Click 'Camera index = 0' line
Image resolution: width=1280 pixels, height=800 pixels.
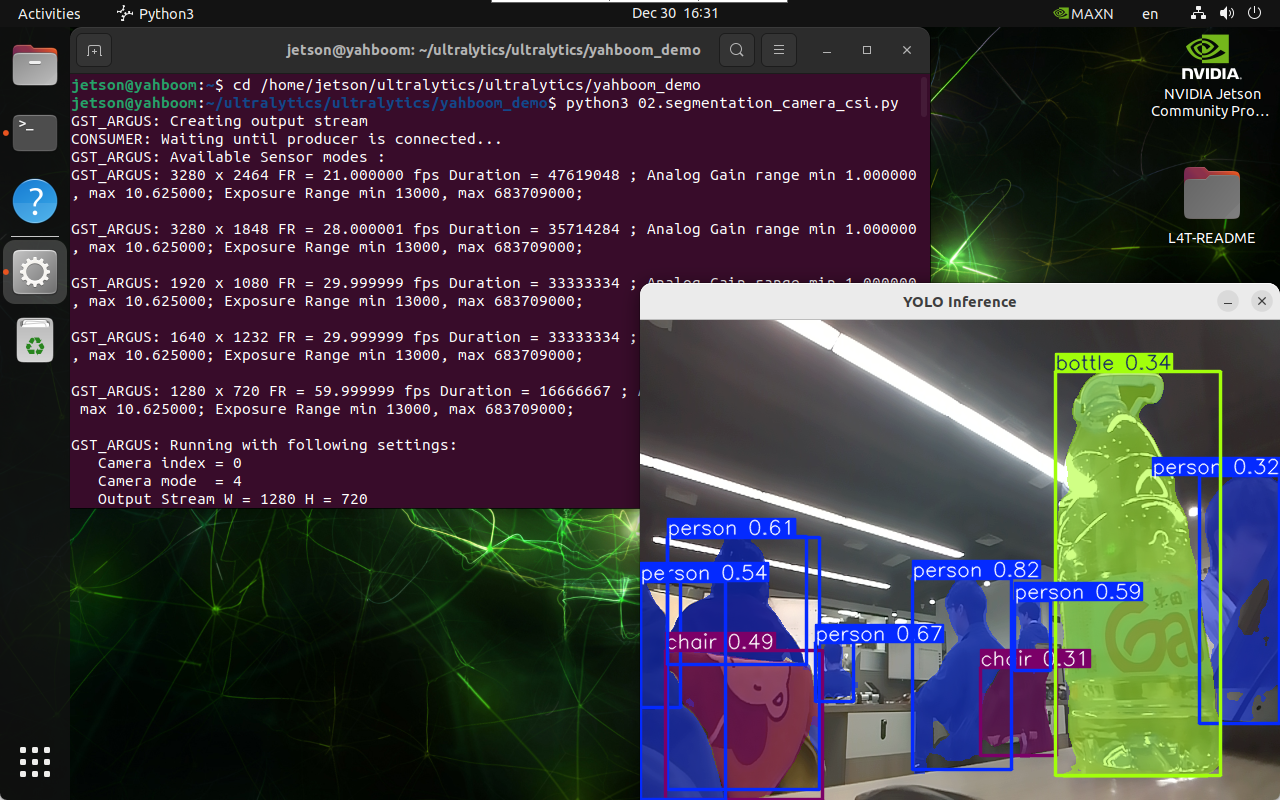click(x=170, y=463)
